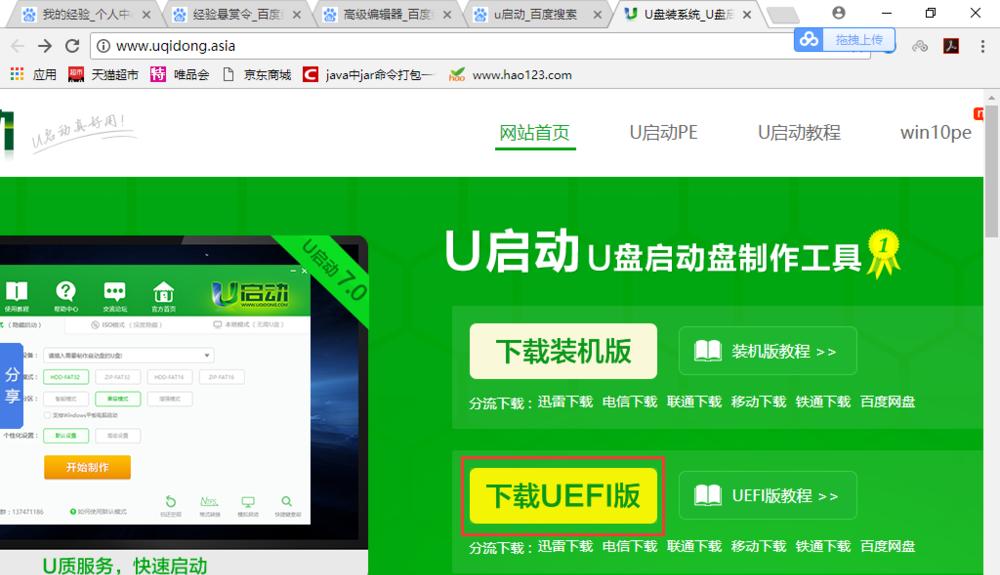Go back with the browser back arrow
Screen dimensions: 1000x575
click(17, 46)
